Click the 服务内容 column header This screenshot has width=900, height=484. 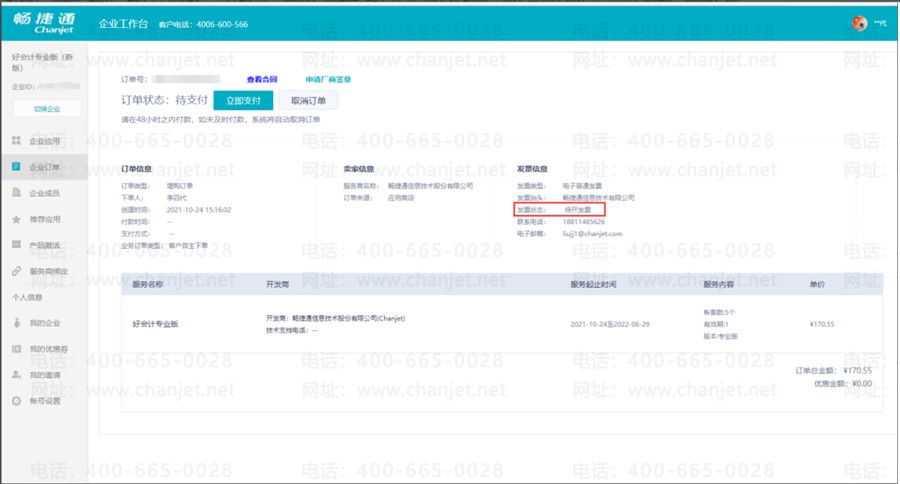click(x=719, y=284)
